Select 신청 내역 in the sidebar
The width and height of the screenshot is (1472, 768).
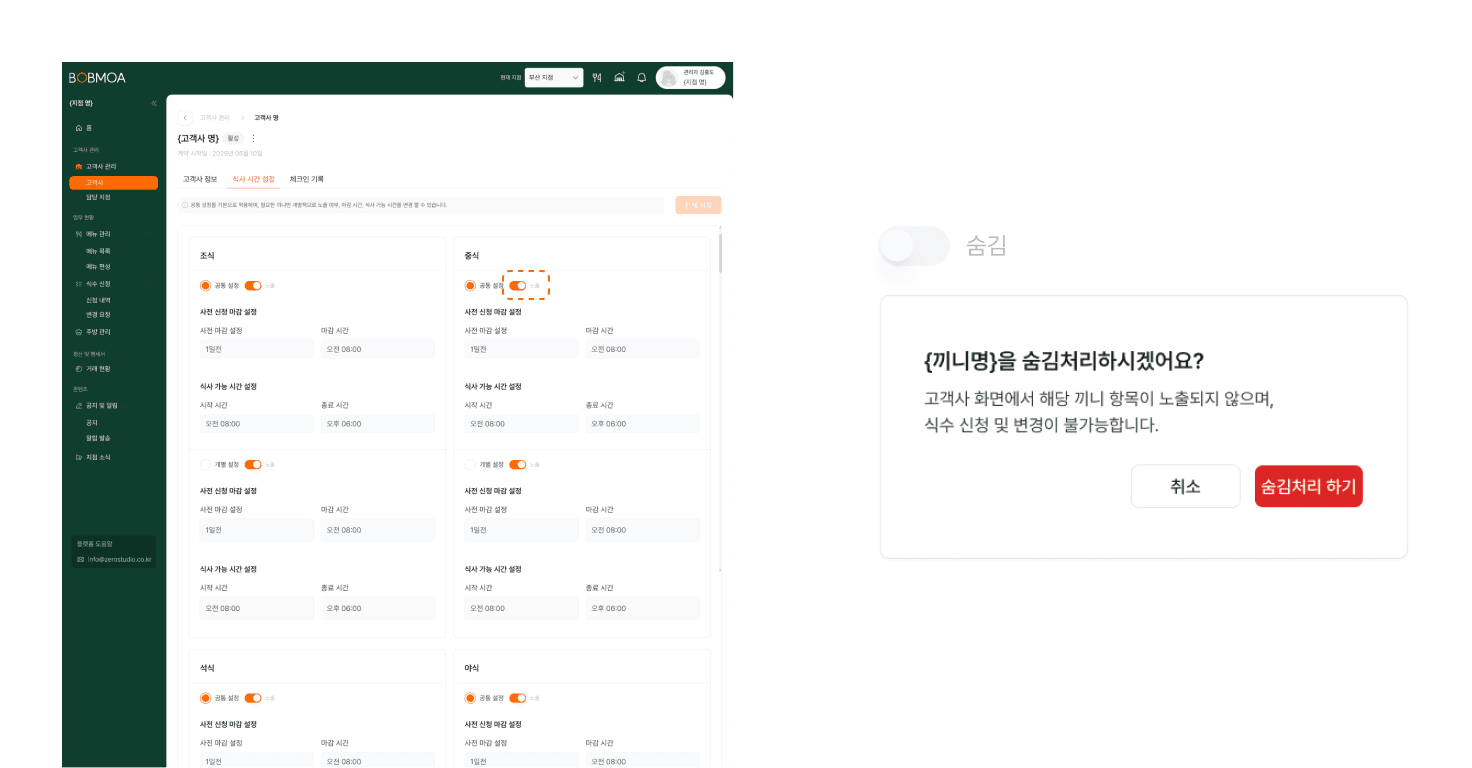tap(98, 300)
